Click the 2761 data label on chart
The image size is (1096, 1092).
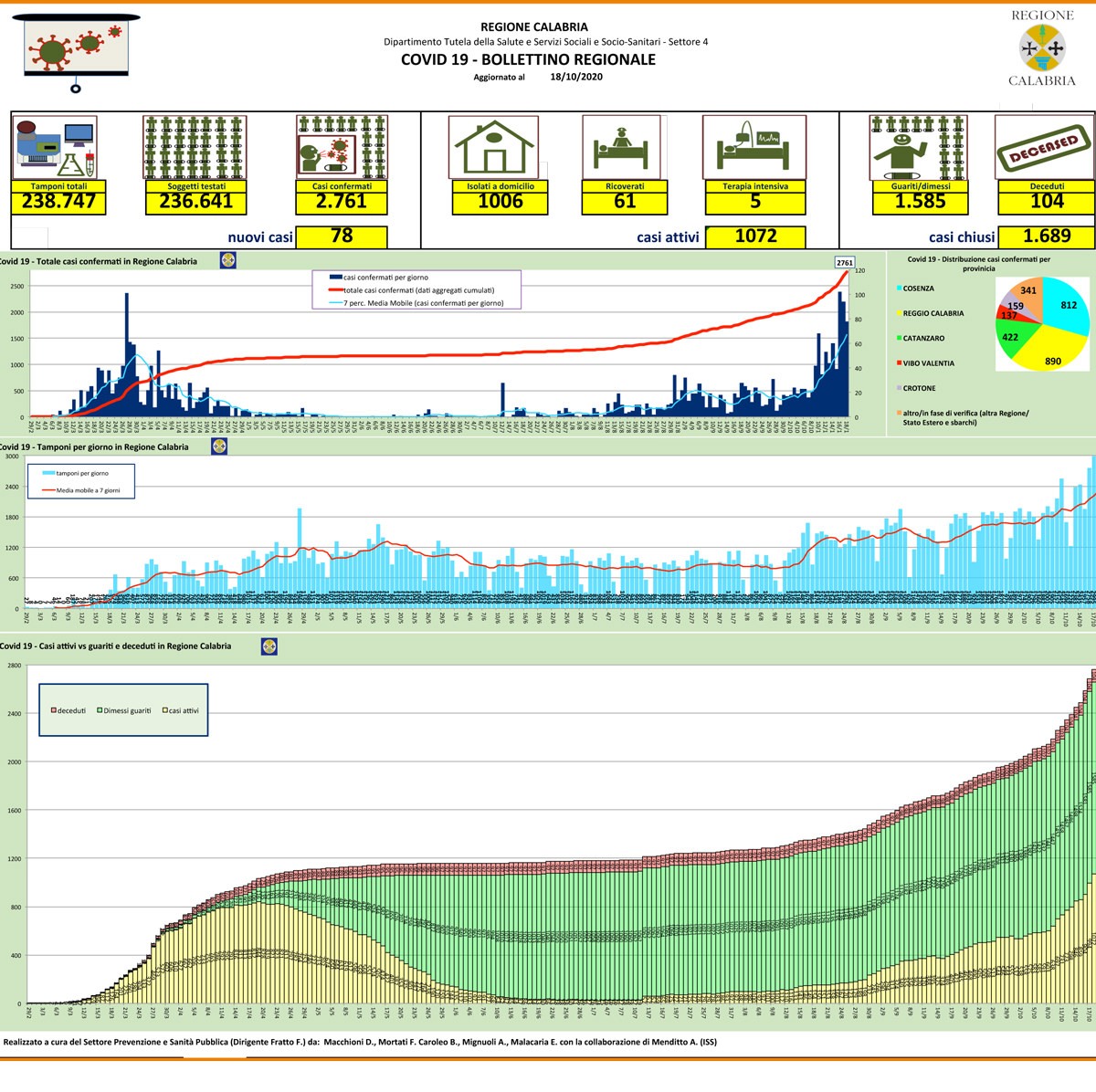click(x=845, y=263)
